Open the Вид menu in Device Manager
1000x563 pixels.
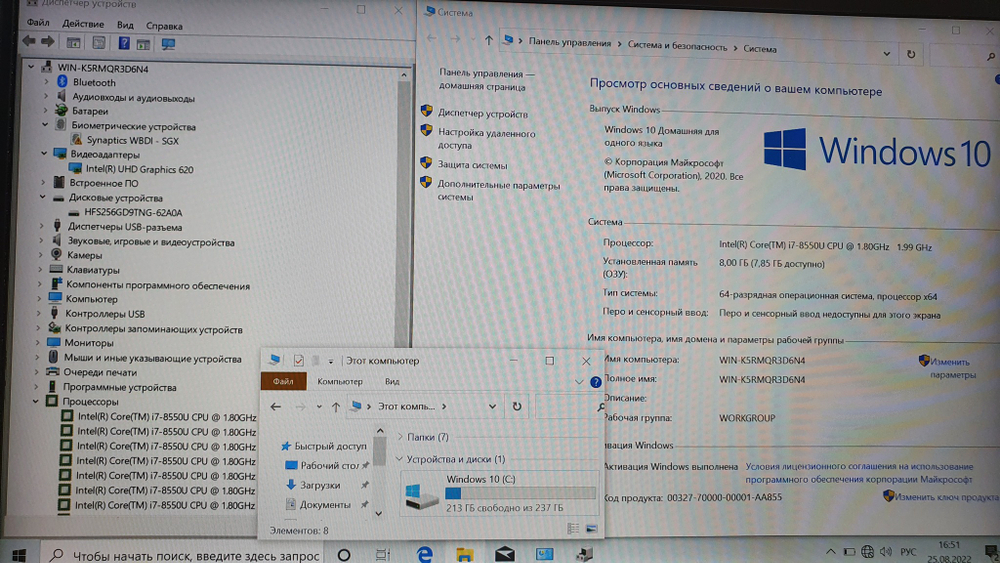point(125,25)
